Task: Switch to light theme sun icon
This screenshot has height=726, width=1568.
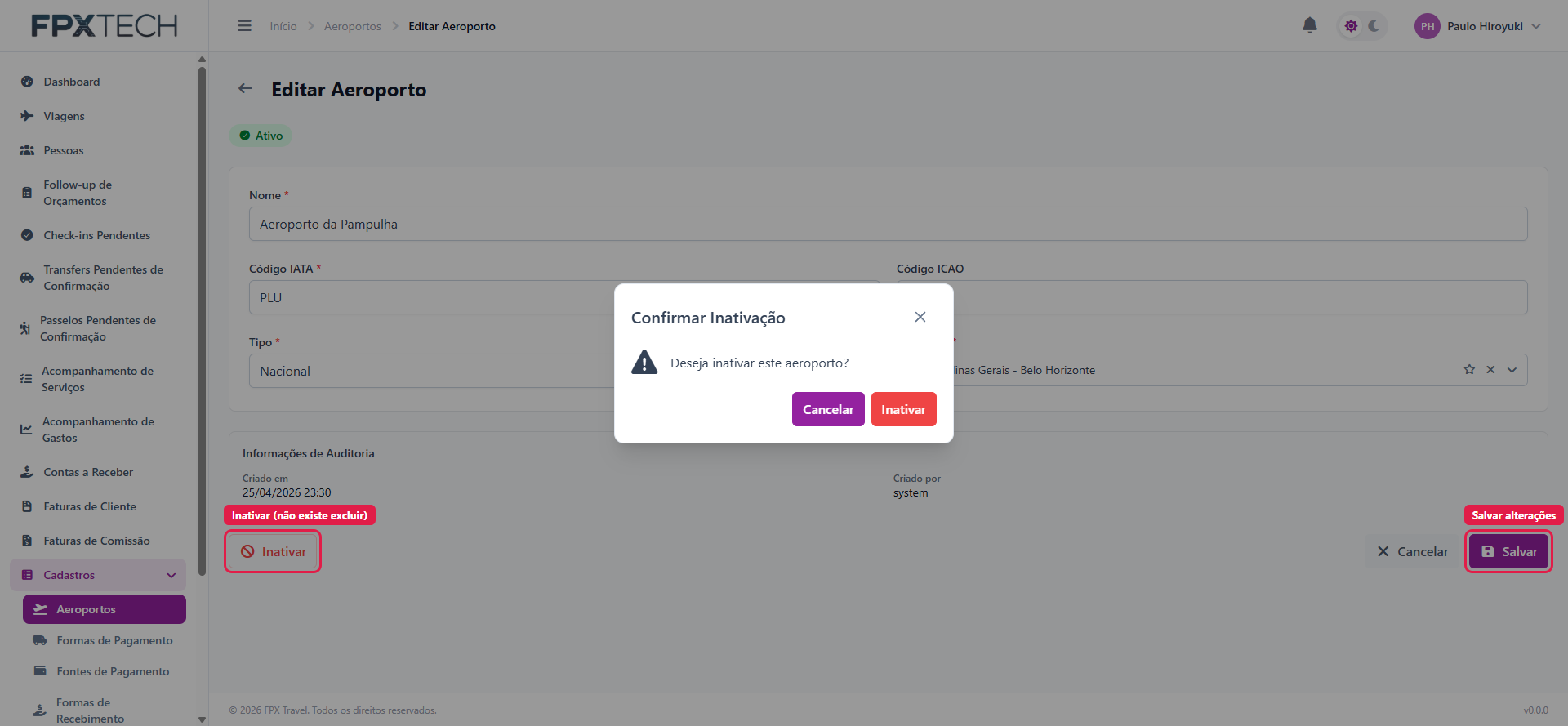Action: 1351,26
